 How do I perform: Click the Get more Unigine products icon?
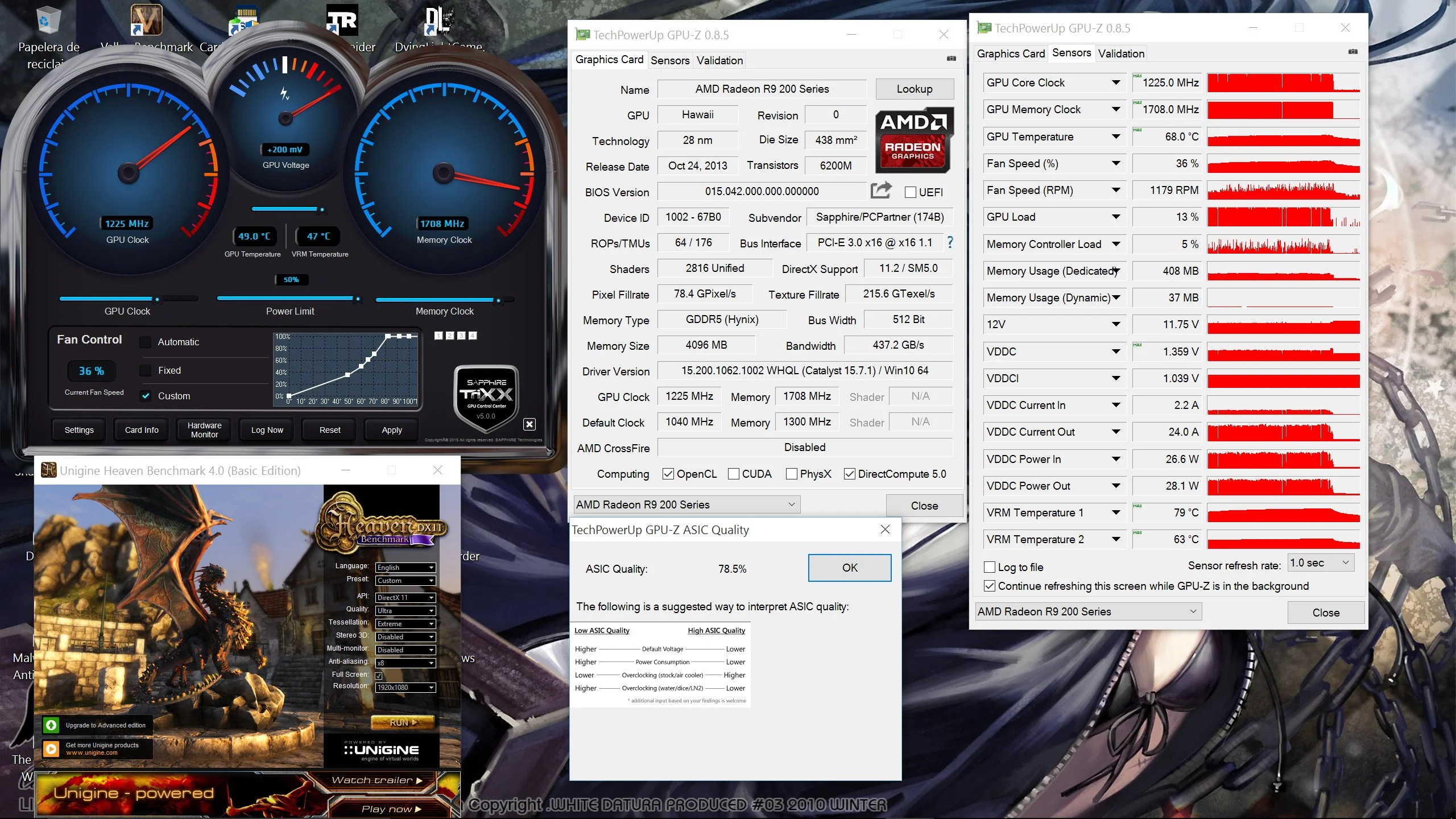(51, 748)
